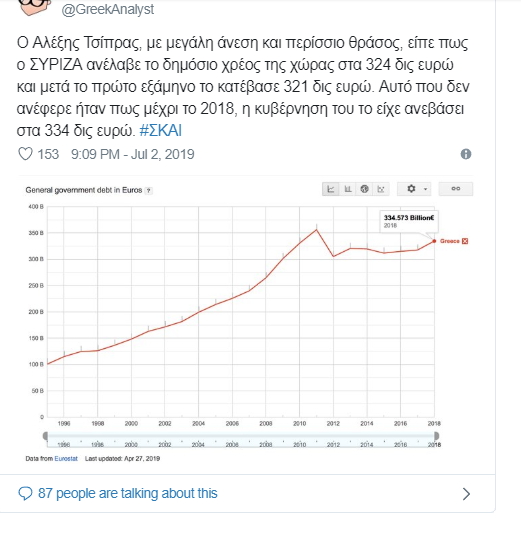Open the 9:09 PM - Jul 2, 2019 timestamp
The image size is (521, 535).
133,154
